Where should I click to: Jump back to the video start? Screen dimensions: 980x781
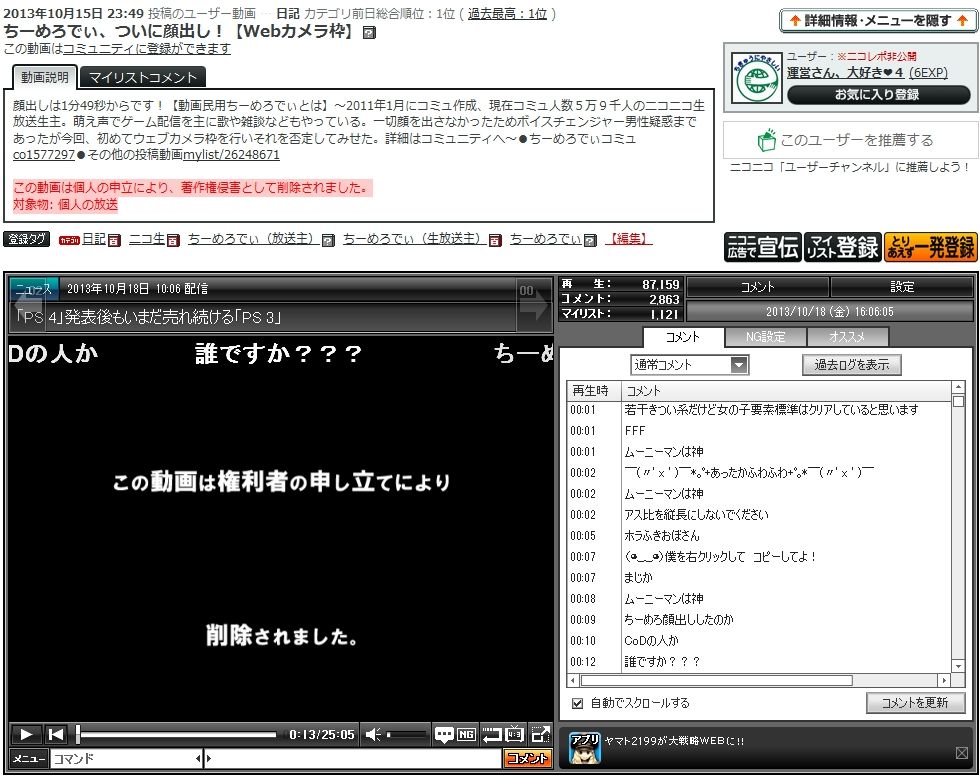(x=57, y=734)
